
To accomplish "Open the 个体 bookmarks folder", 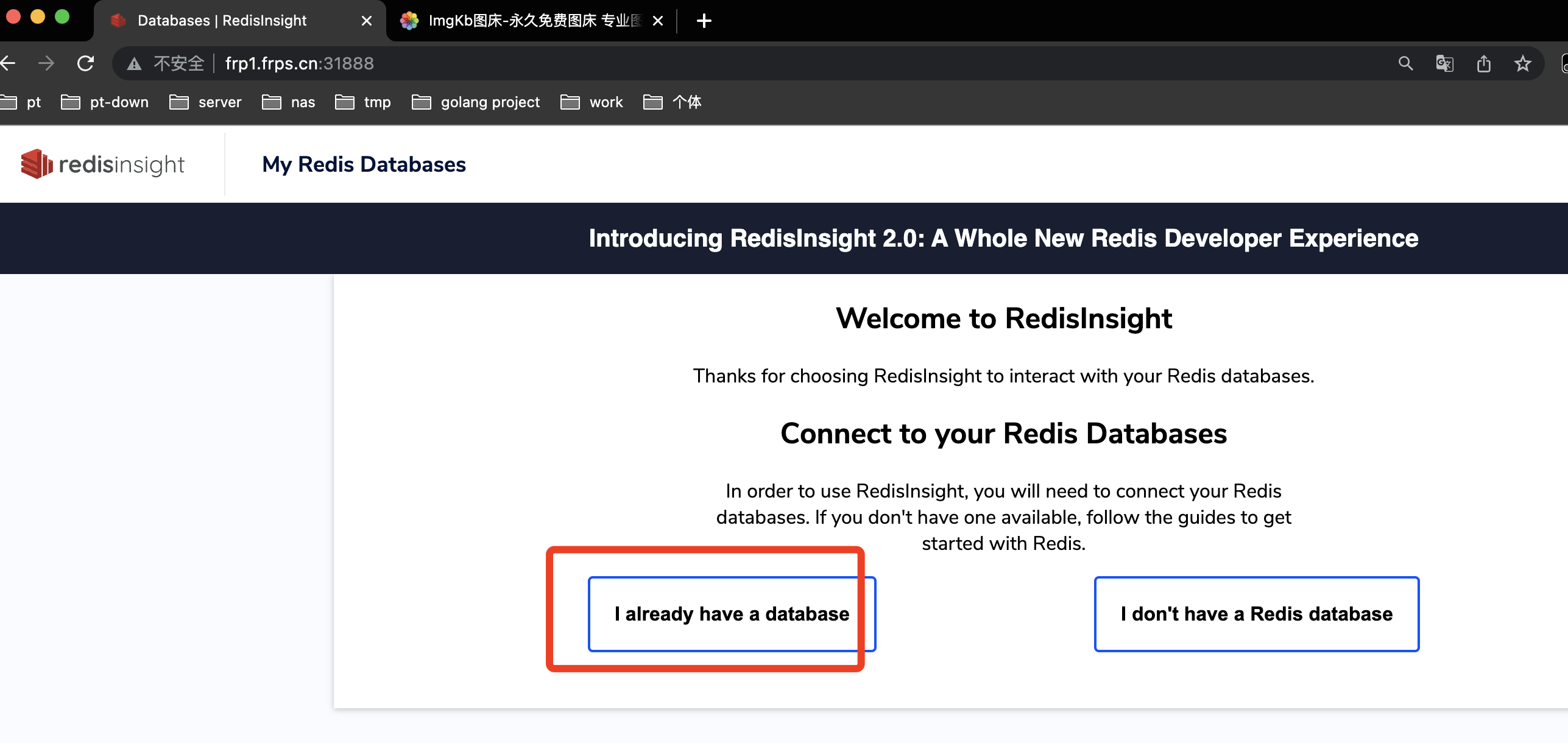I will (x=673, y=102).
